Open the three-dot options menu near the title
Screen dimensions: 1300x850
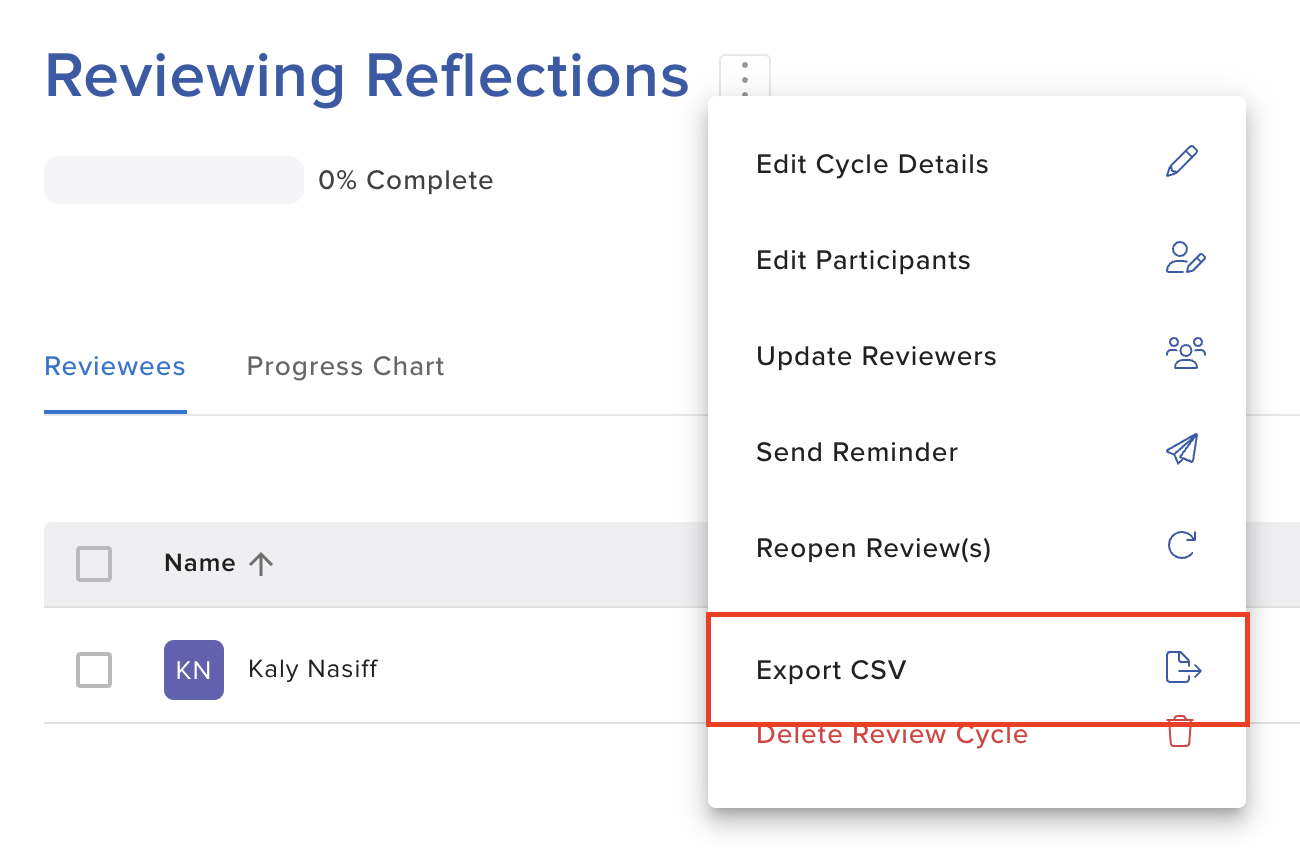click(x=744, y=77)
